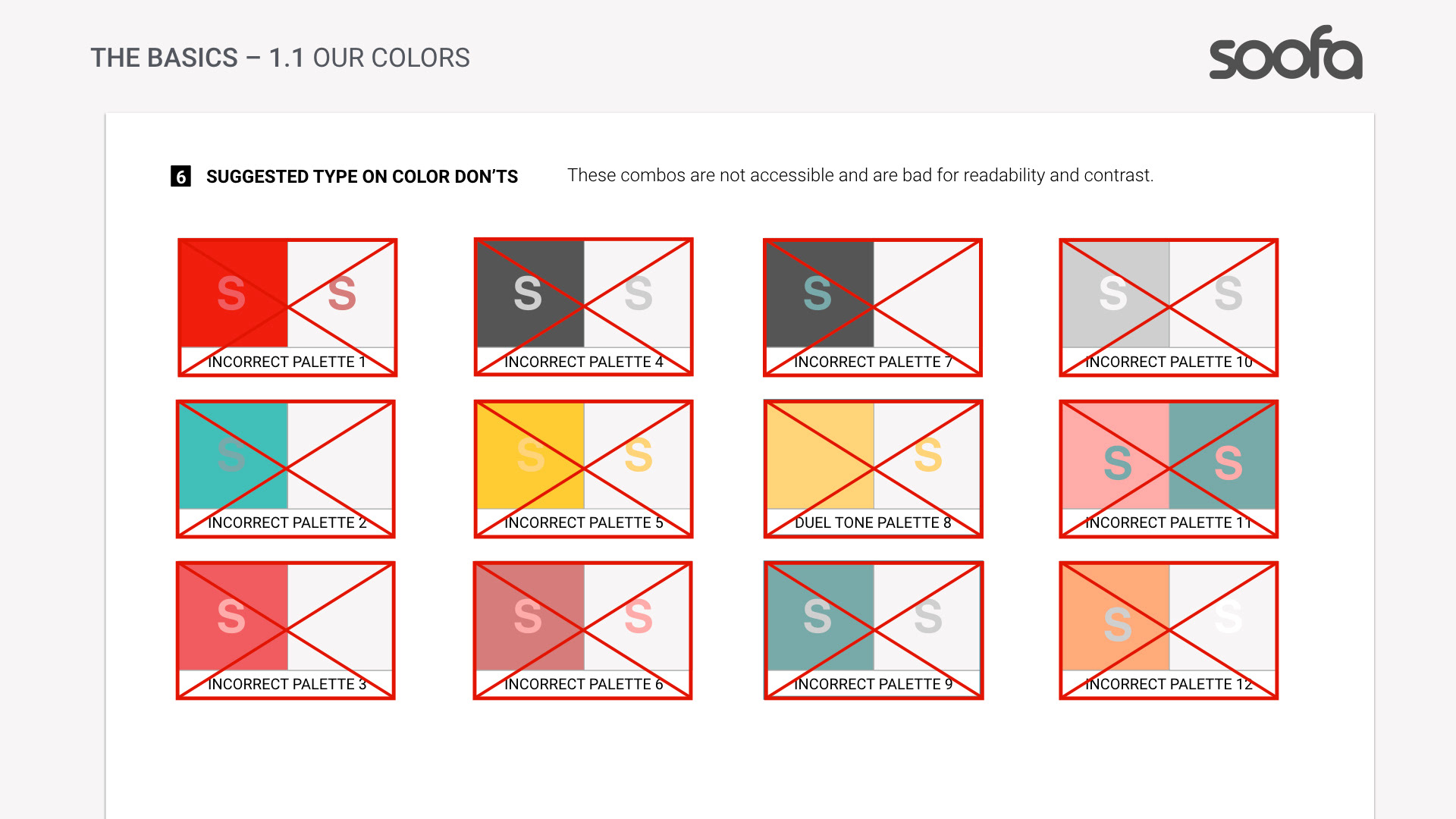Click the "Incorrect Palette 6" caption
Screen dimensions: 1456x819
583,684
